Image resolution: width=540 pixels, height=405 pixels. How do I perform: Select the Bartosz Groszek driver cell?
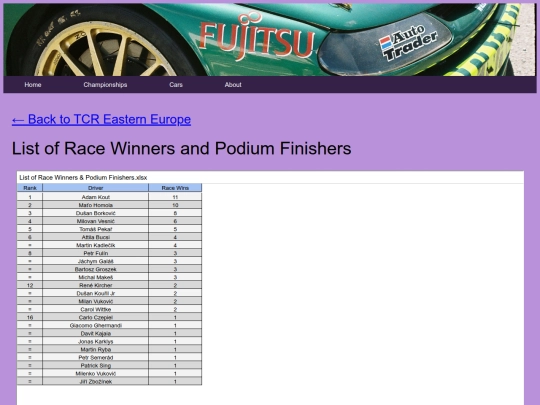tap(95, 269)
